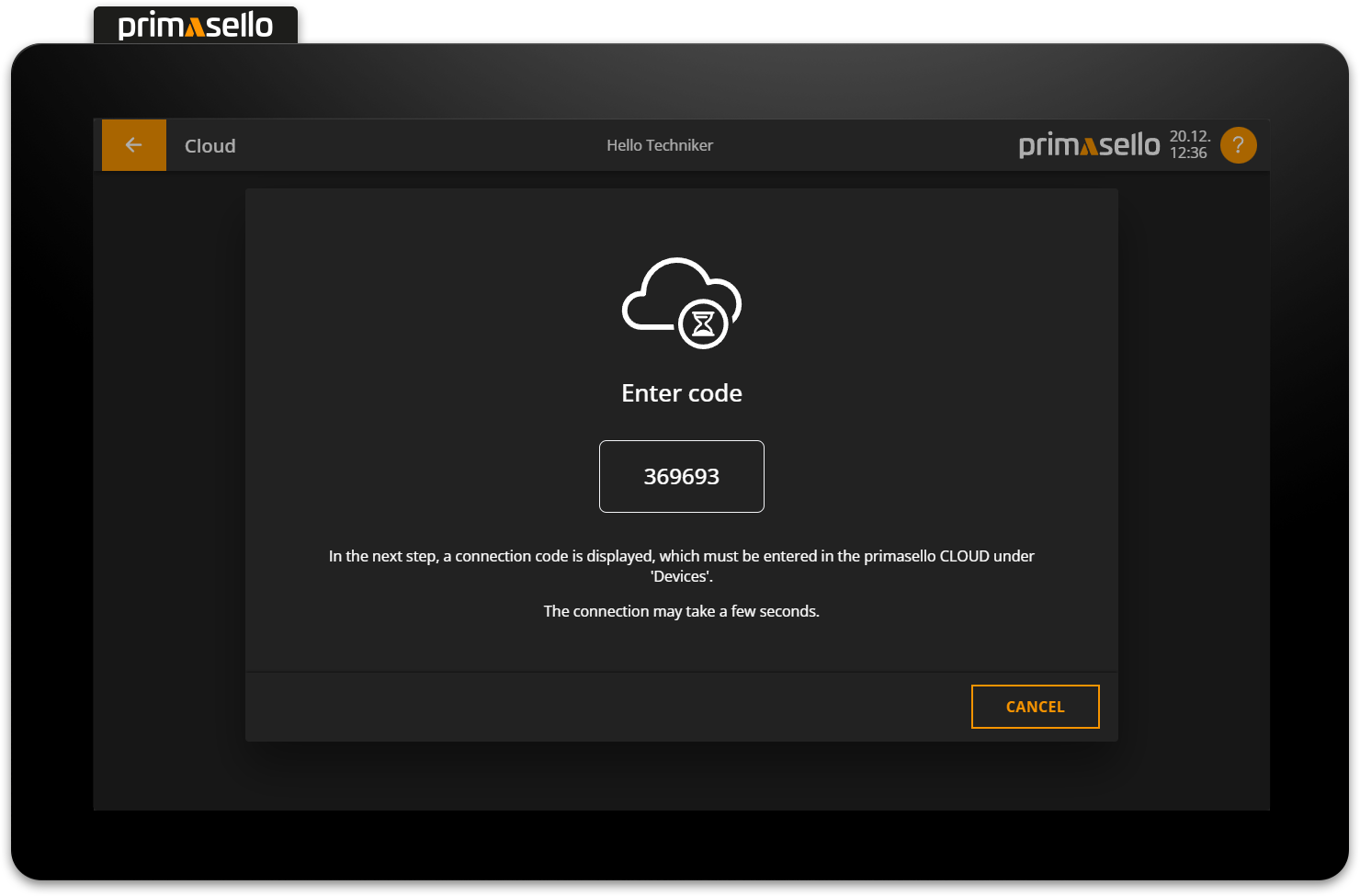
Task: Click the primasello logo in the header
Action: 1089,144
